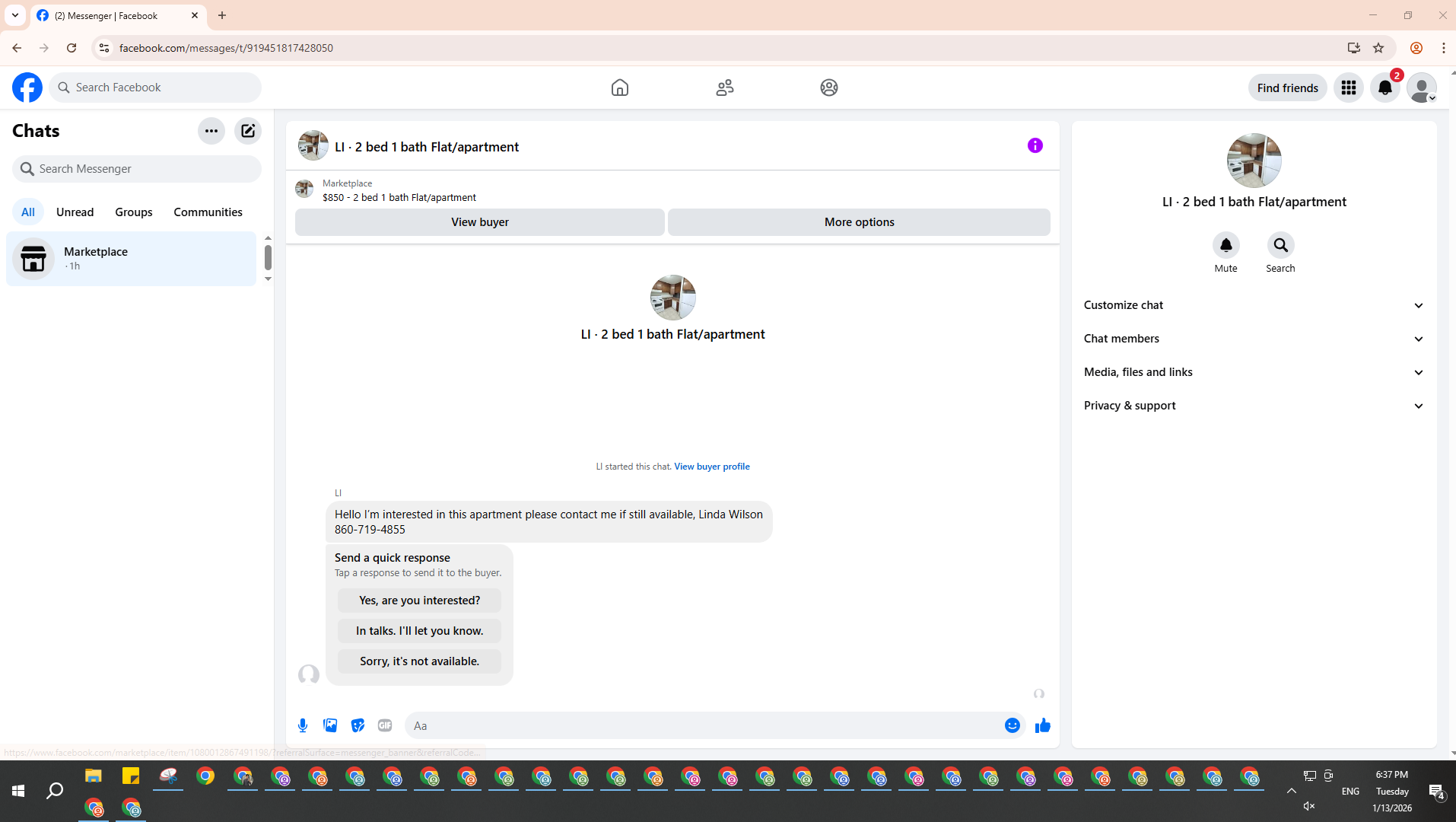Viewport: 1456px width, 822px height.
Task: Record a voice clip with microphone icon
Action: click(x=303, y=725)
